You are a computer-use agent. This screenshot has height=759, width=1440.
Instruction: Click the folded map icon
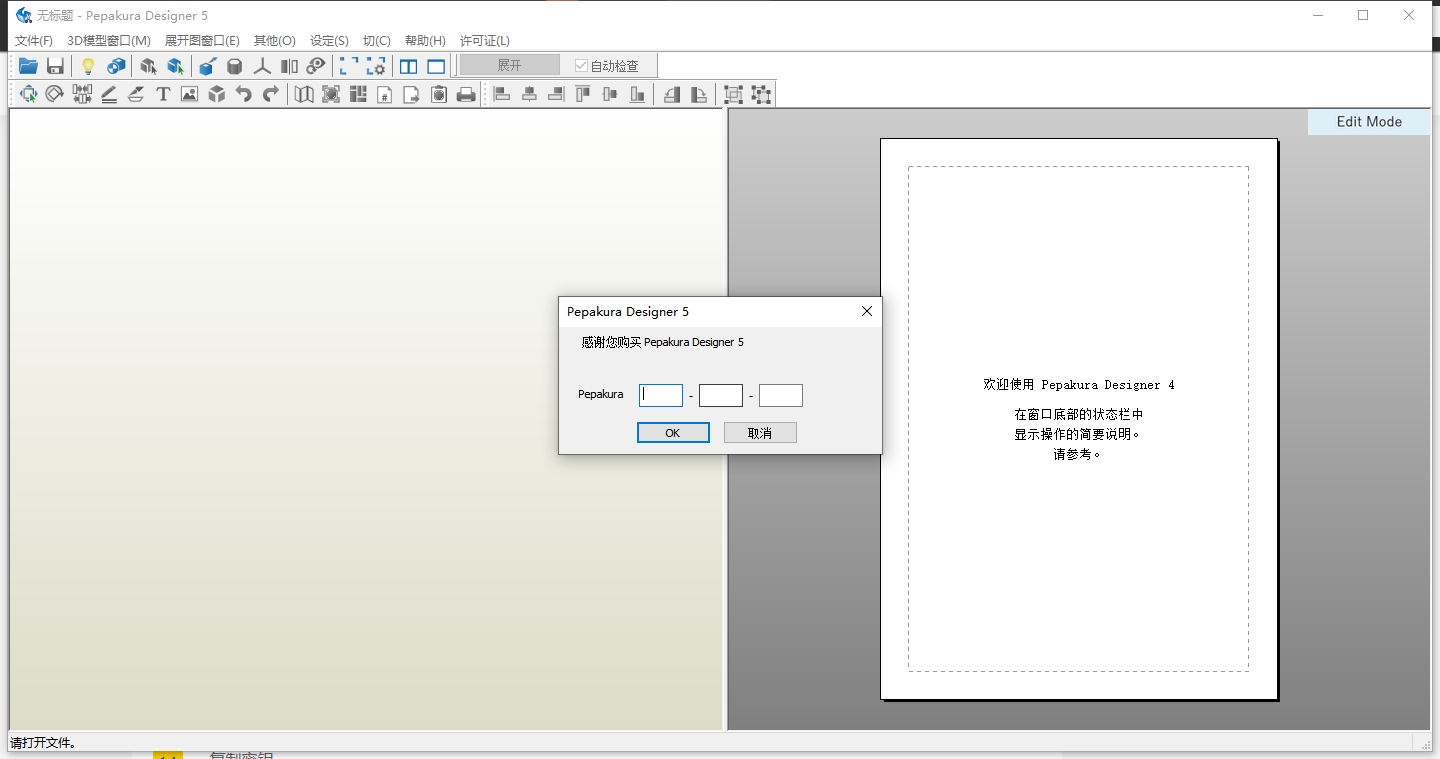(x=304, y=94)
